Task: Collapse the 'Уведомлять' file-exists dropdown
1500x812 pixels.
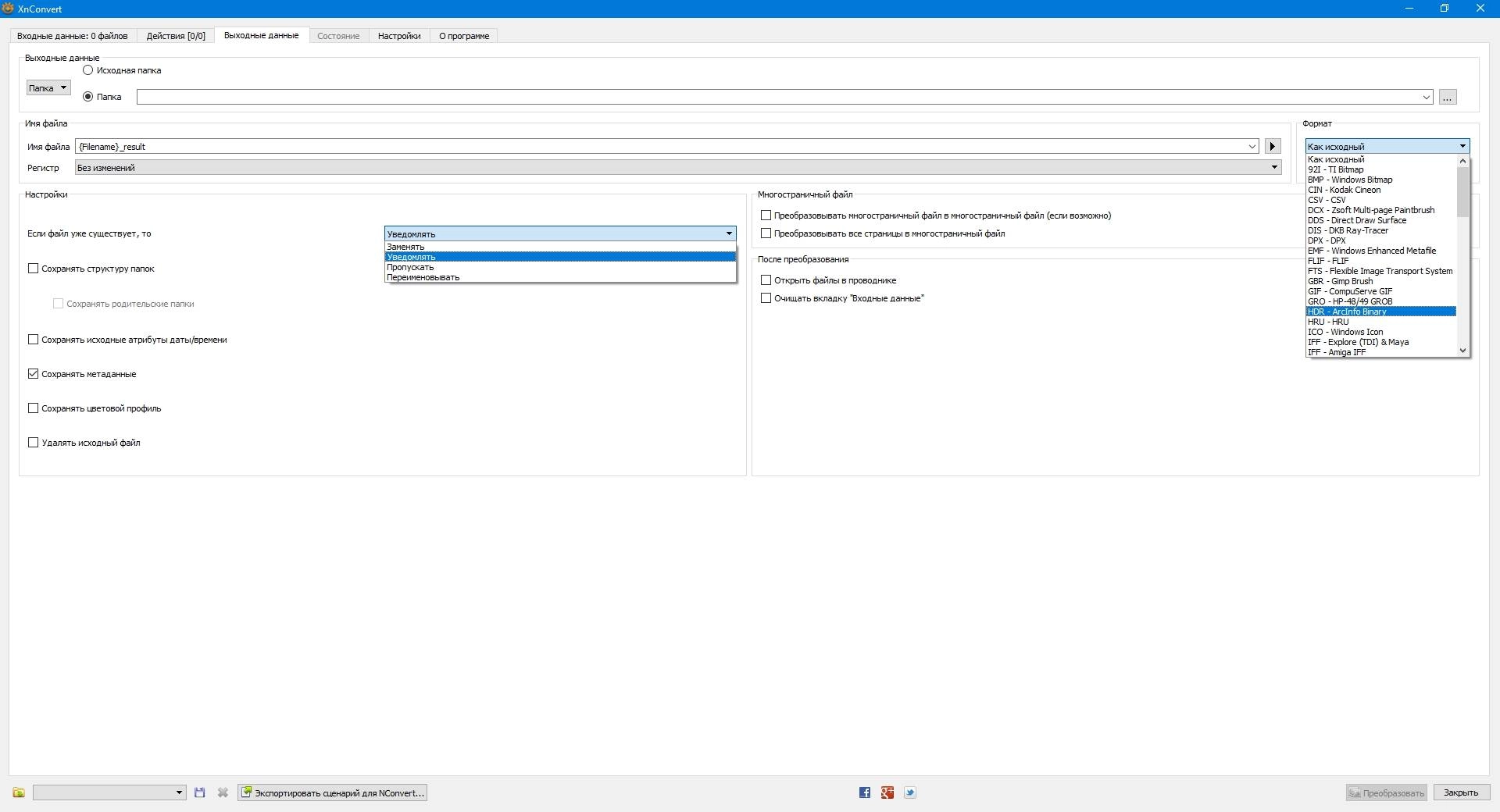Action: [x=560, y=233]
